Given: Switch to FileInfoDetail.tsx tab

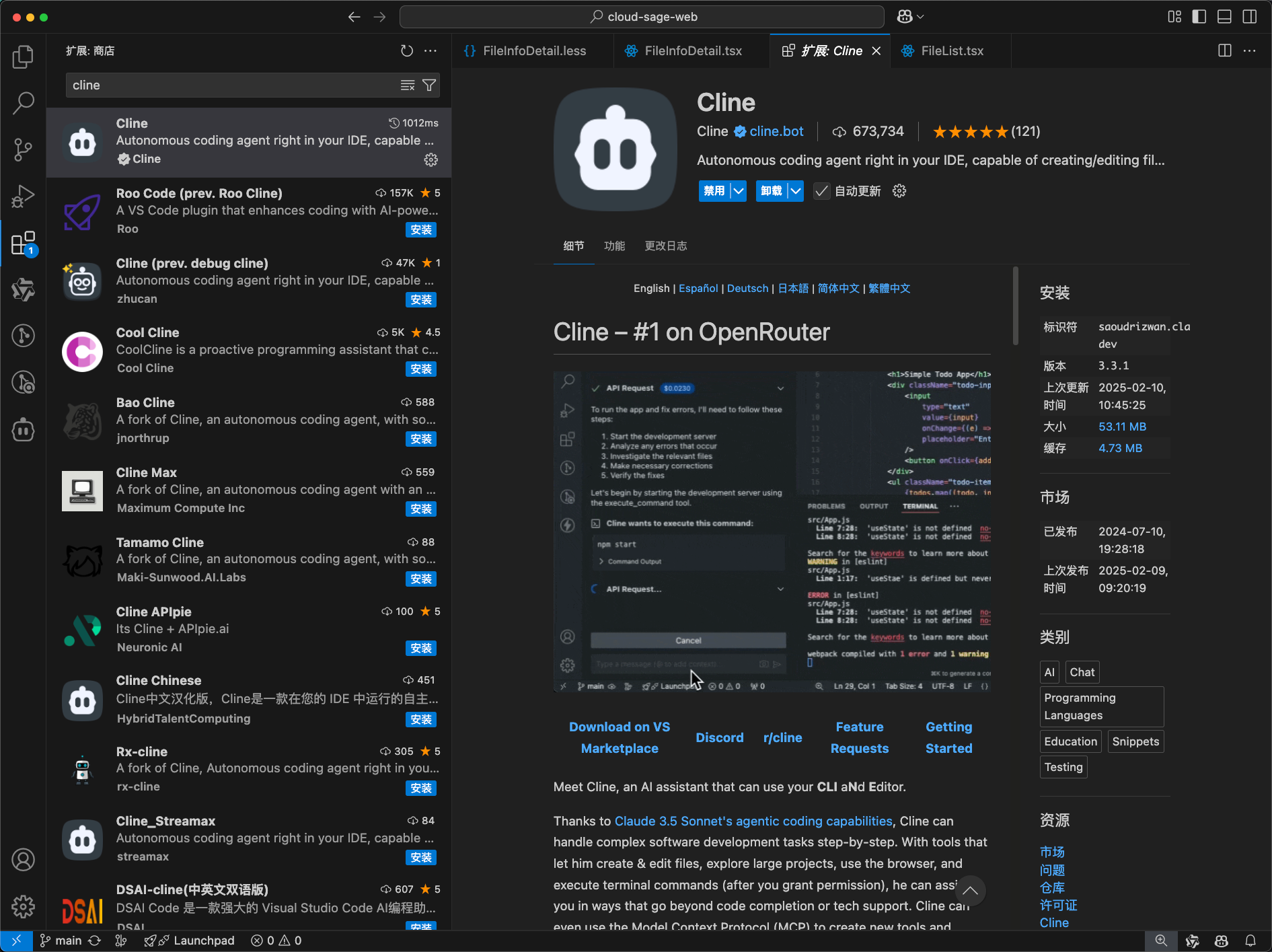Looking at the screenshot, I should [x=693, y=51].
